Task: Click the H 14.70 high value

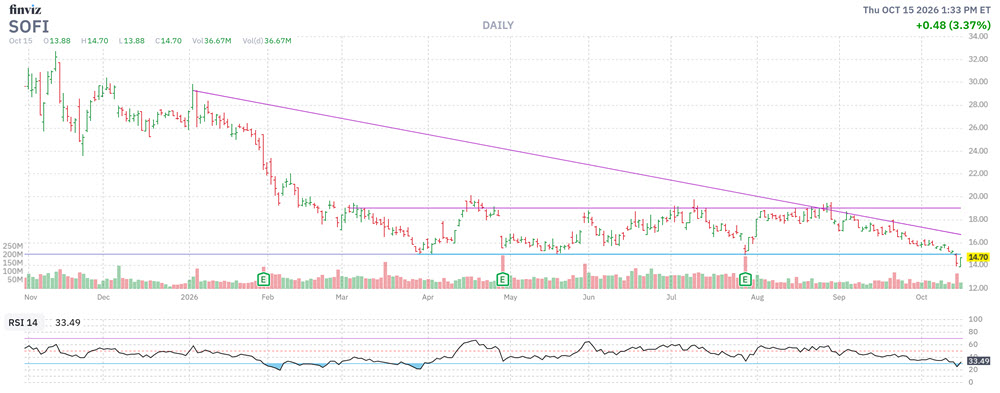Action: coord(95,41)
